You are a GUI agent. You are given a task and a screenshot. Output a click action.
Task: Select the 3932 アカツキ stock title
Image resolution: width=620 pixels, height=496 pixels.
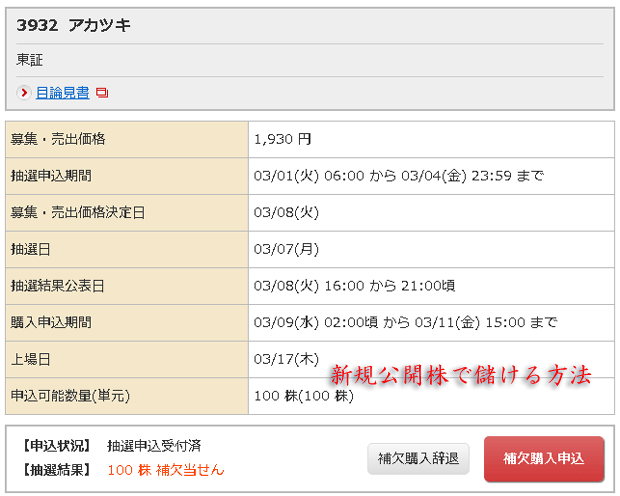click(74, 25)
